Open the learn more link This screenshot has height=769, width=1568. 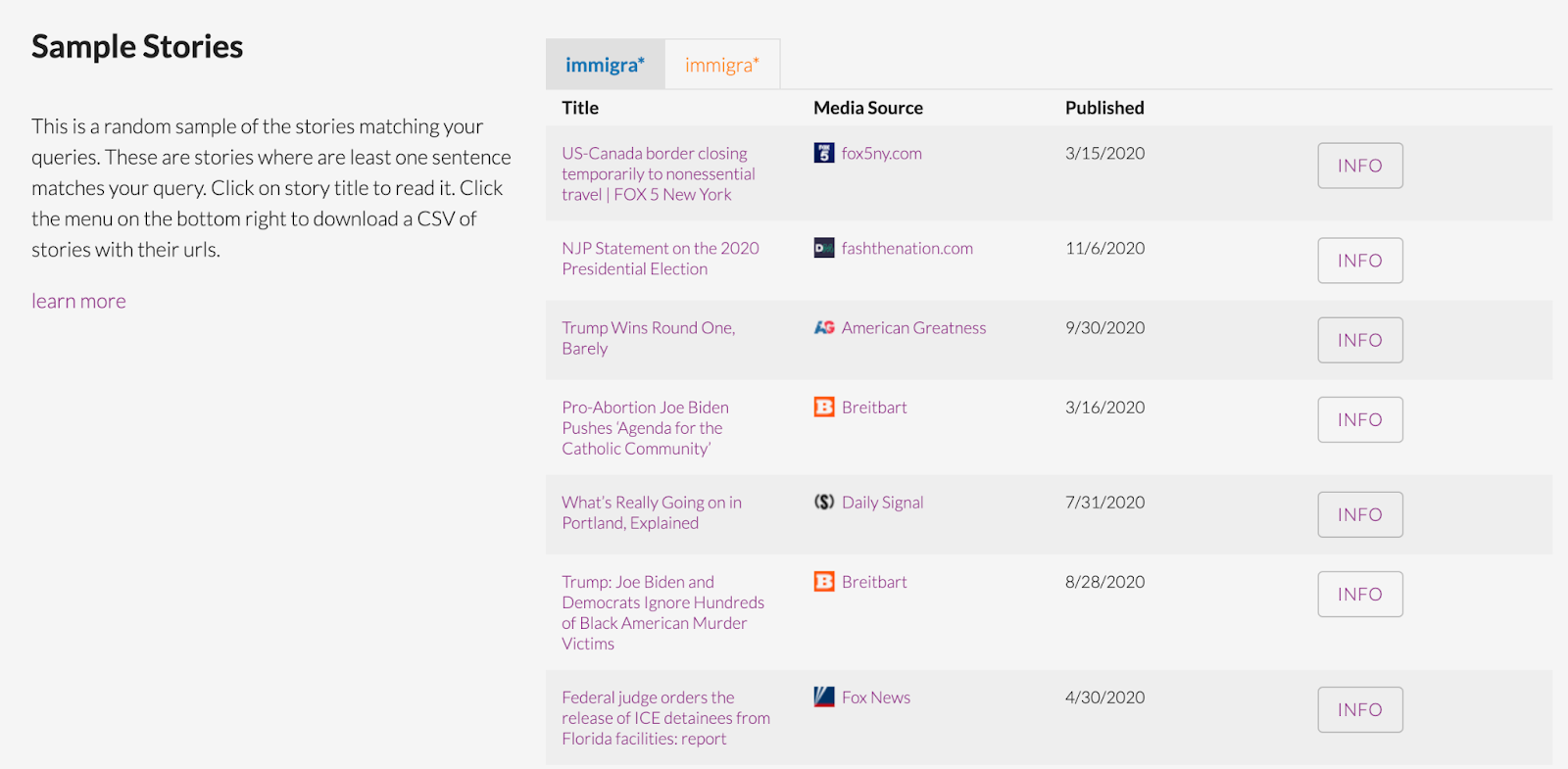(78, 301)
